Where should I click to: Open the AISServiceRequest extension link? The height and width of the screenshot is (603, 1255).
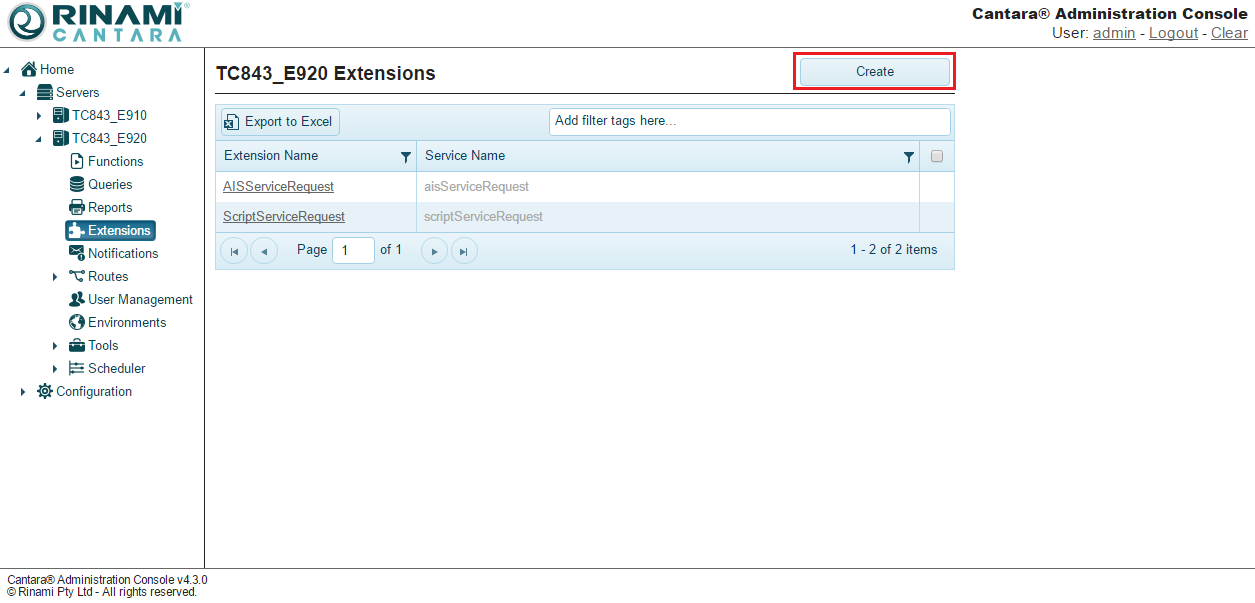click(278, 186)
